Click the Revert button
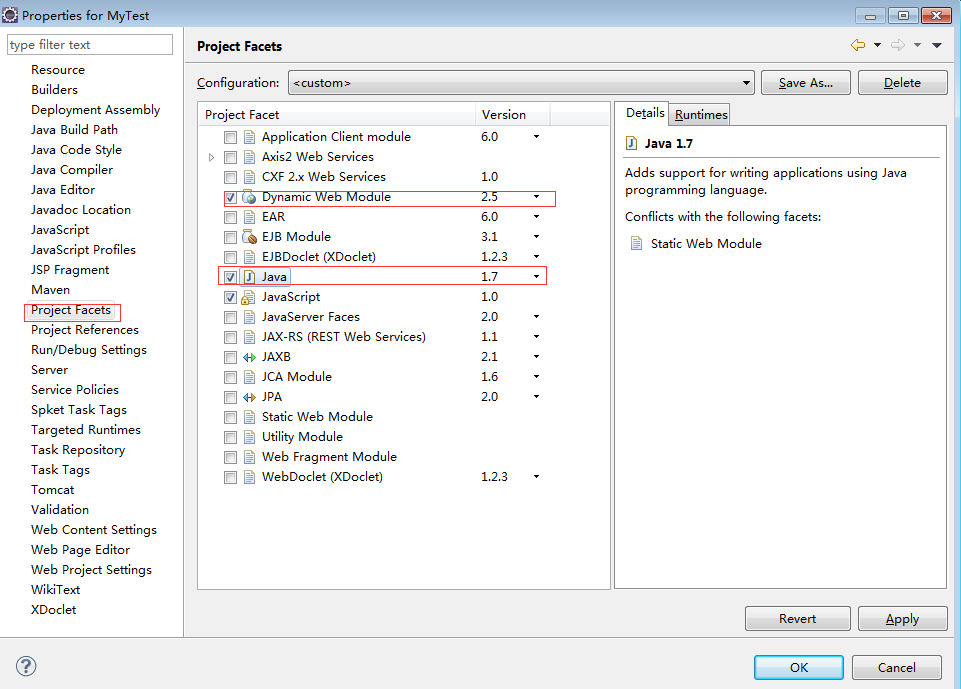 pyautogui.click(x=797, y=619)
